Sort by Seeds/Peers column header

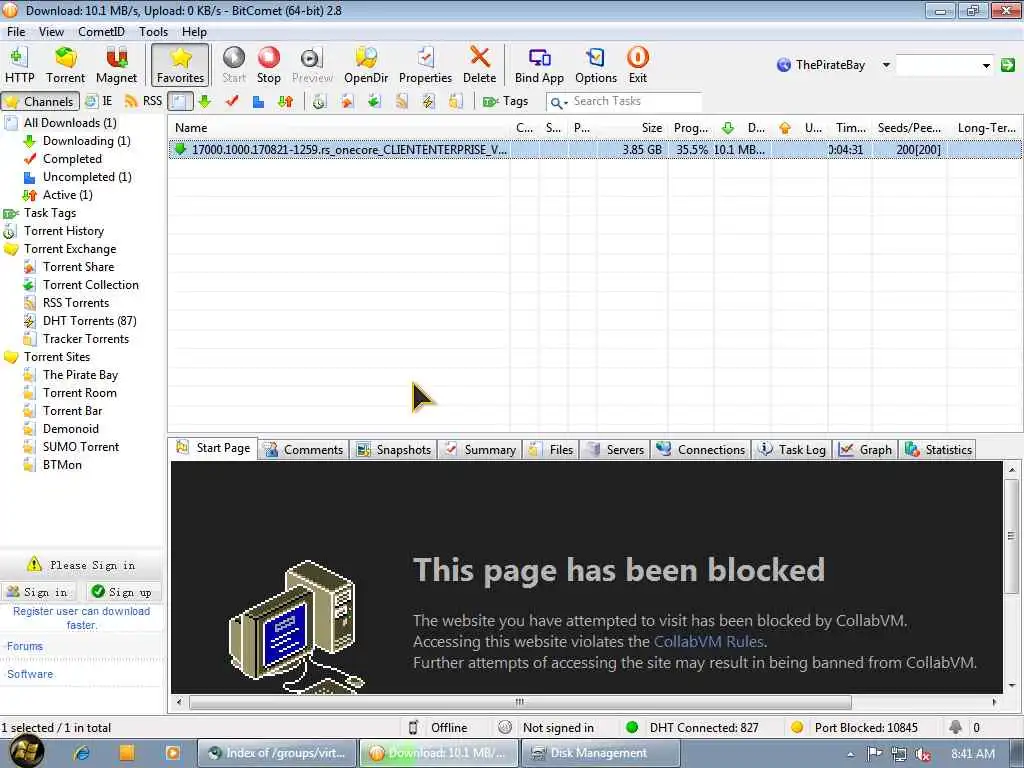910,127
